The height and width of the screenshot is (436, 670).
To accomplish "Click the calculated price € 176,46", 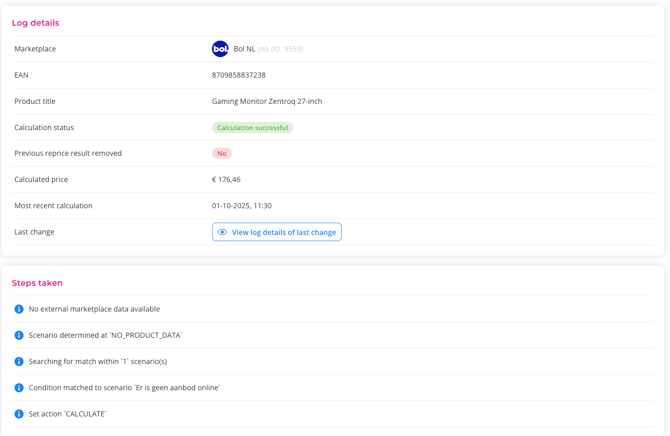I will coord(226,180).
